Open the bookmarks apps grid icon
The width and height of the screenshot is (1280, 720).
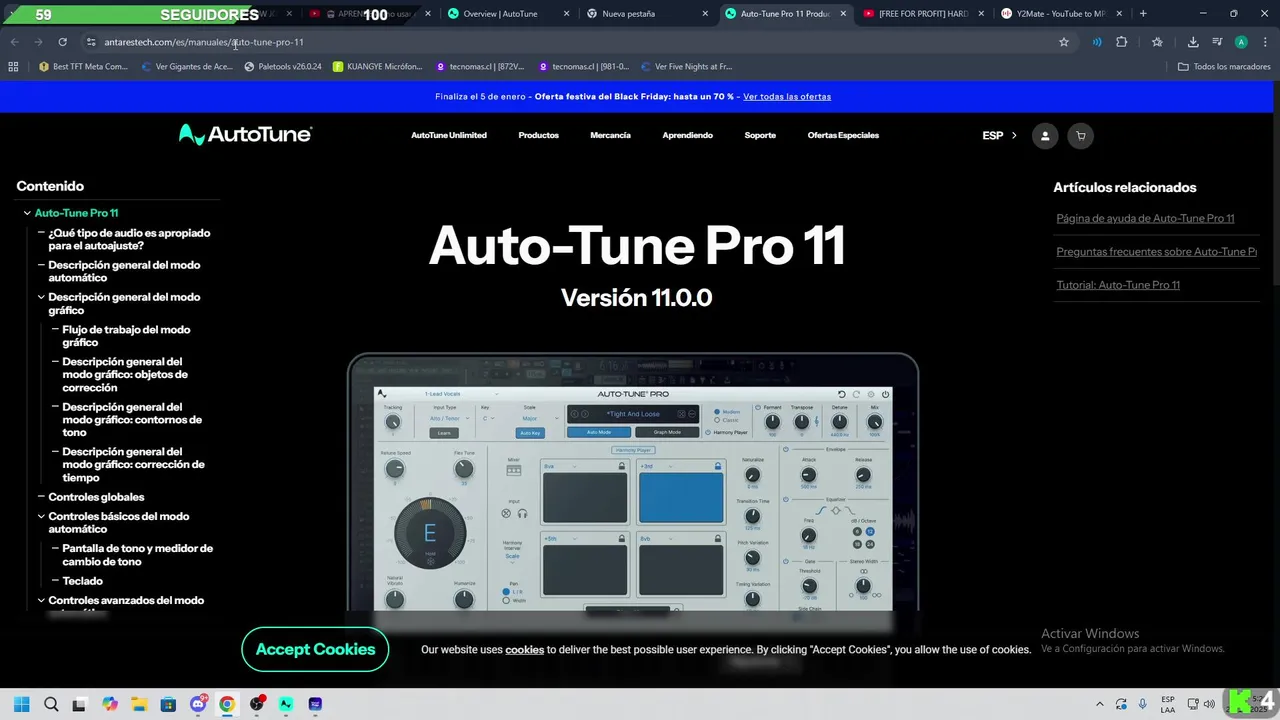(x=13, y=67)
